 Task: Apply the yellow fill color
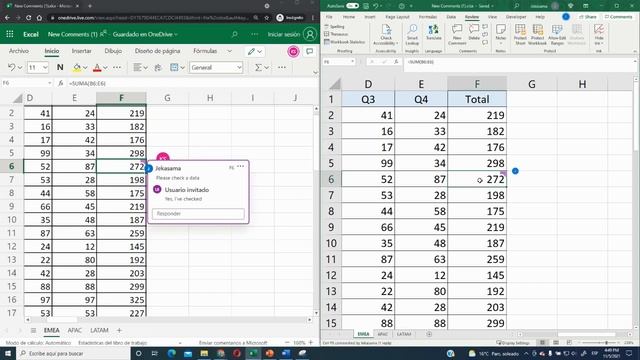(x=77, y=67)
